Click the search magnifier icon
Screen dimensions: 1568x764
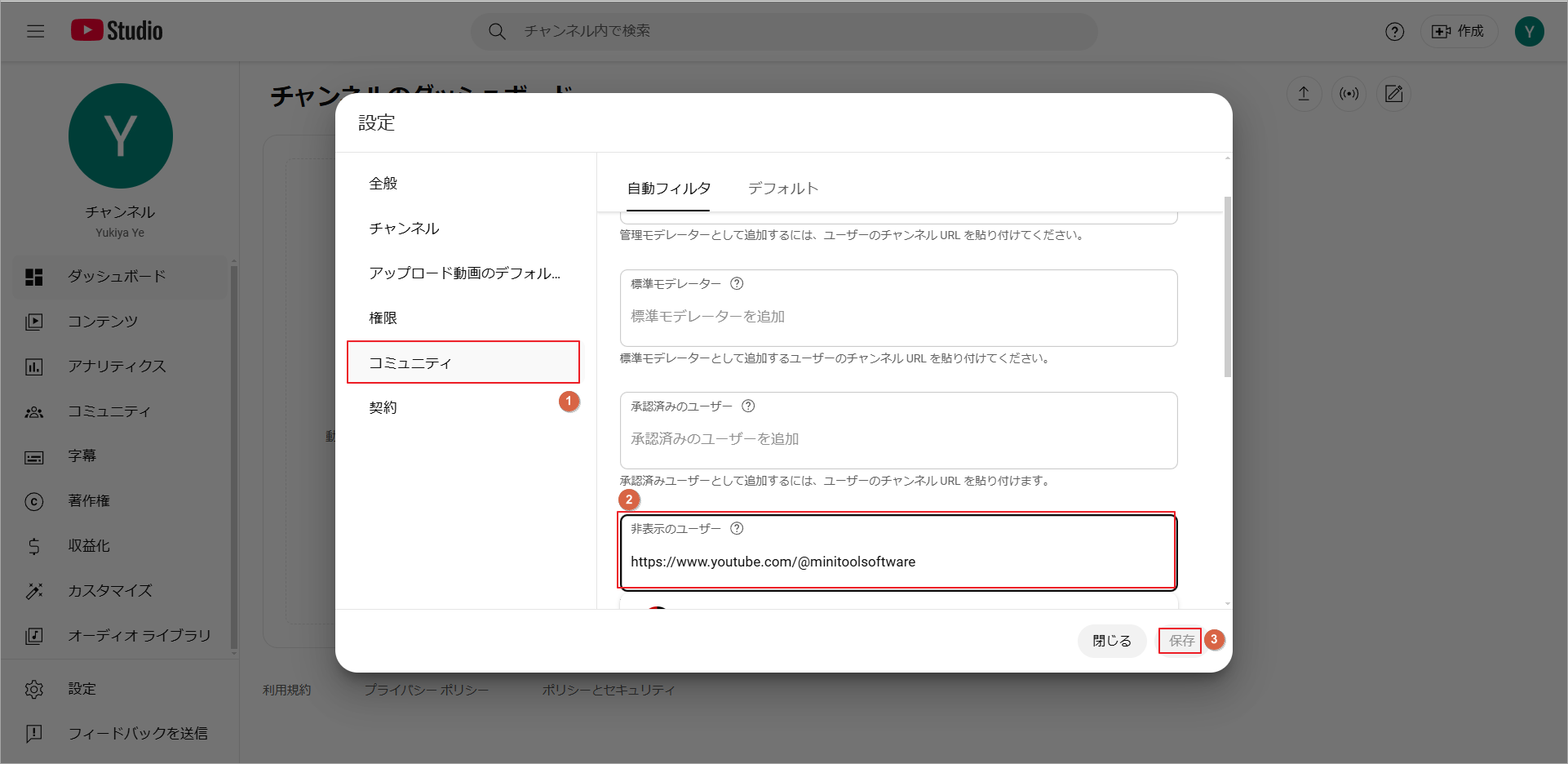[497, 31]
